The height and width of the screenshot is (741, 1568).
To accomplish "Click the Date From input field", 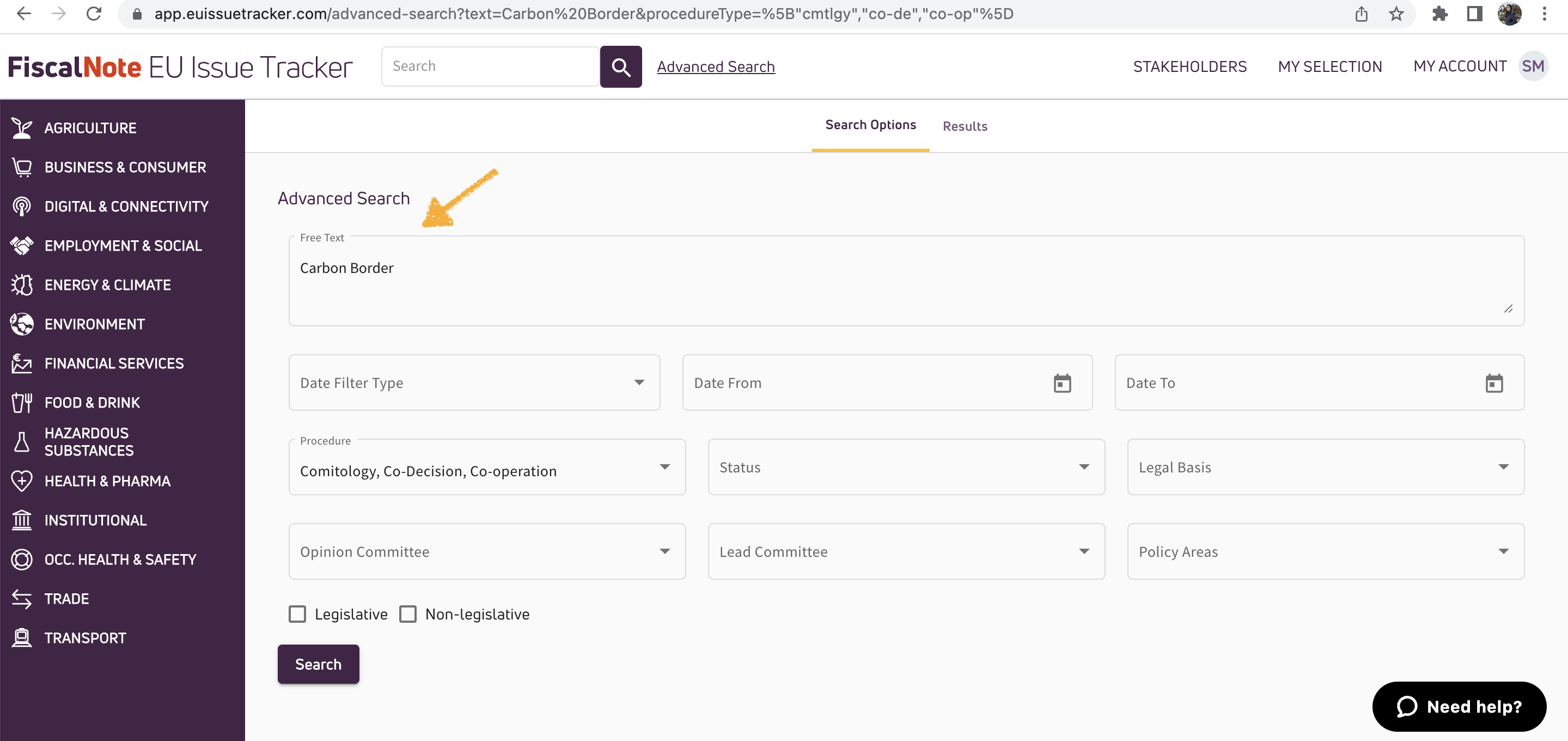I will (x=887, y=382).
